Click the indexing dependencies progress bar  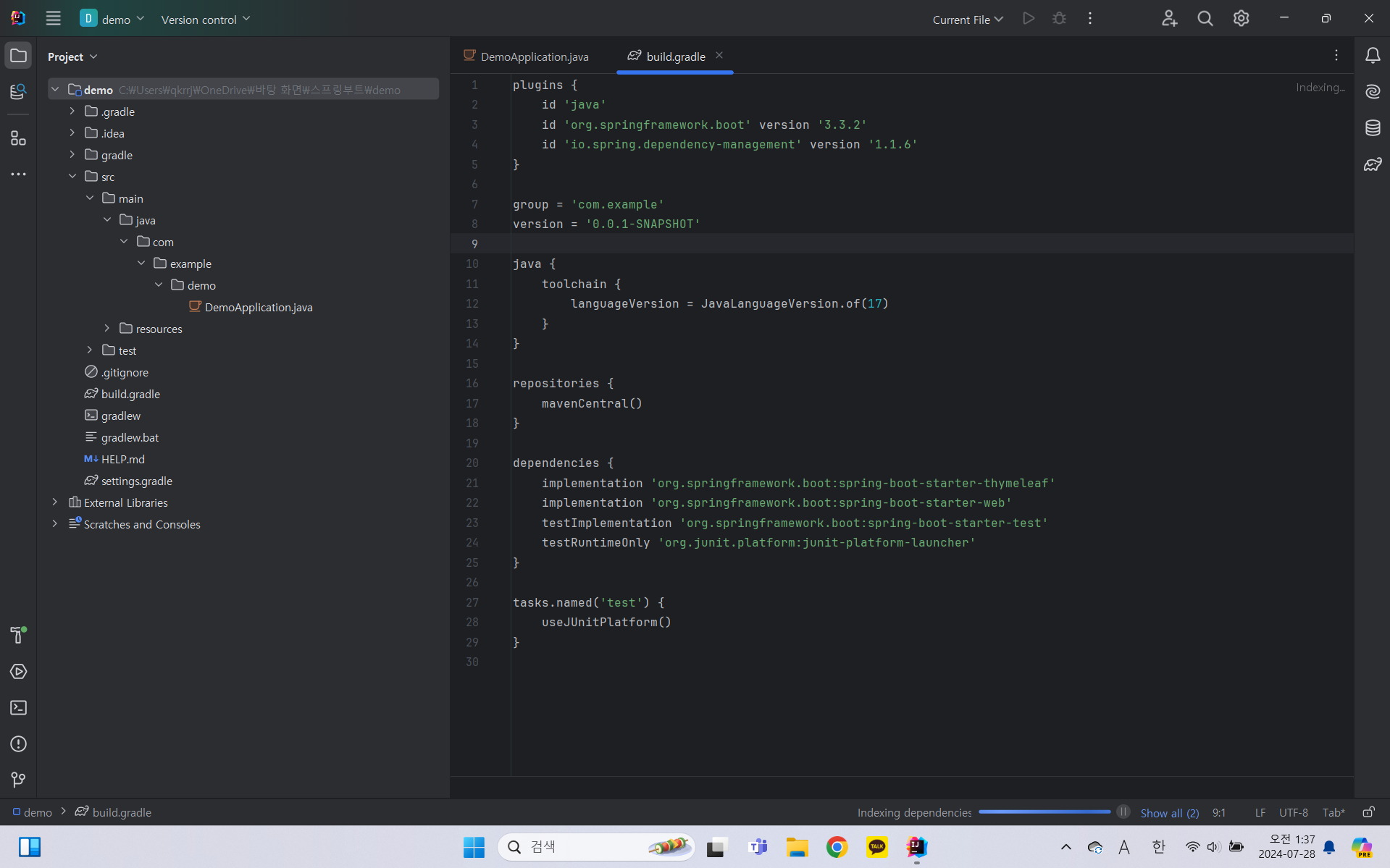tap(1044, 812)
